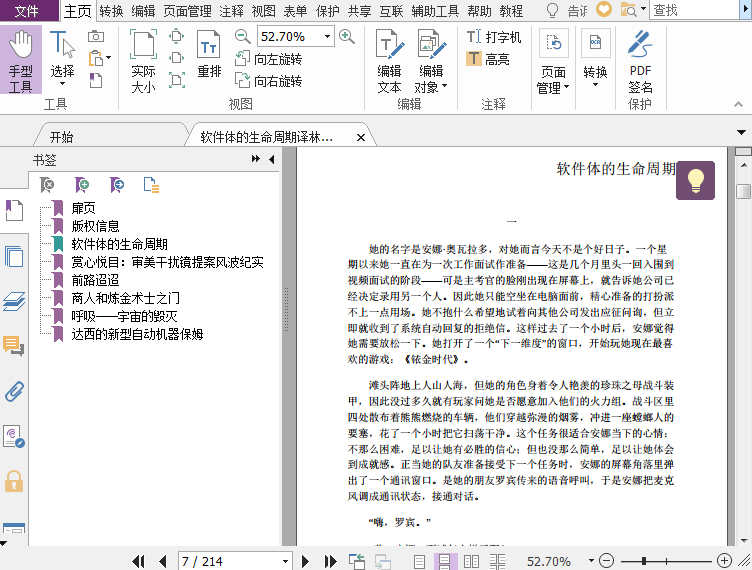Jump to the last page
This screenshot has height=570, width=752.
(x=330, y=561)
